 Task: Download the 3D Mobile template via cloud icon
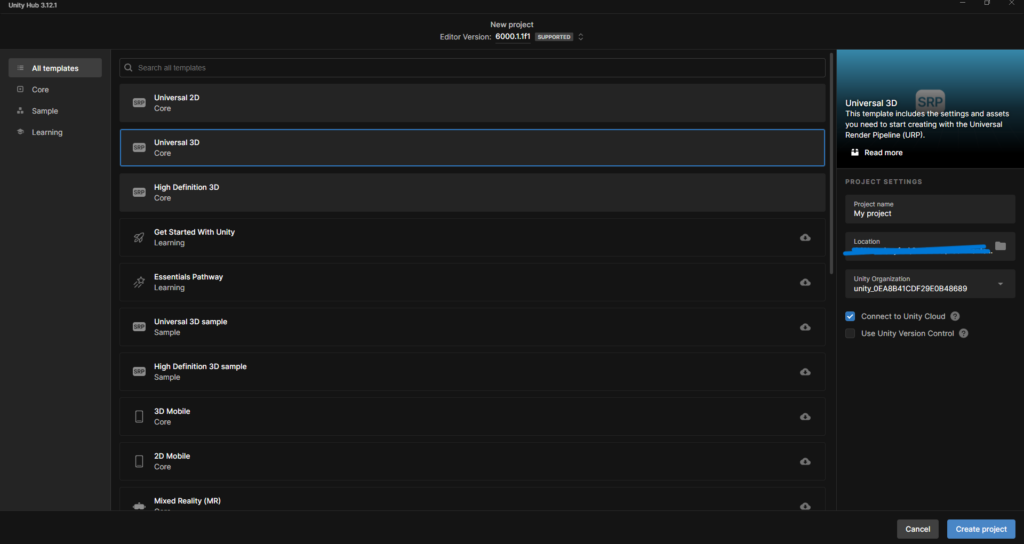point(805,417)
